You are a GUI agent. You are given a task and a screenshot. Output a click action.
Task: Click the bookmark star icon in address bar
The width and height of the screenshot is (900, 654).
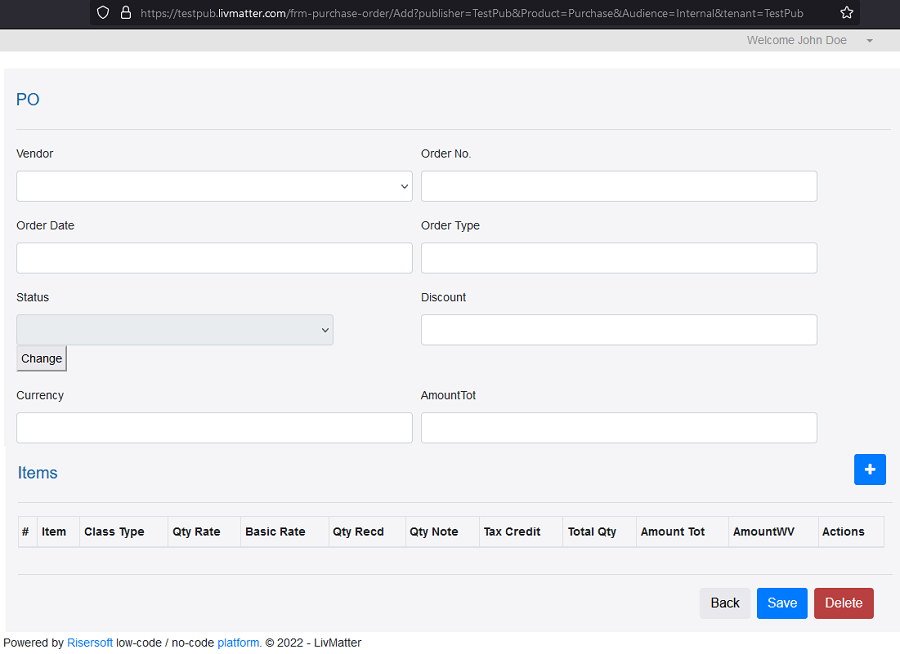(847, 13)
